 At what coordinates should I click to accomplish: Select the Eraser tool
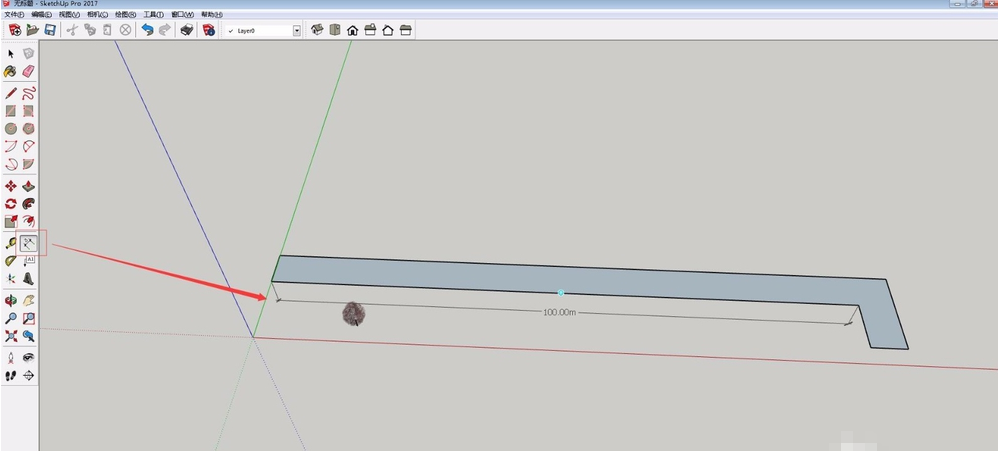click(x=29, y=71)
